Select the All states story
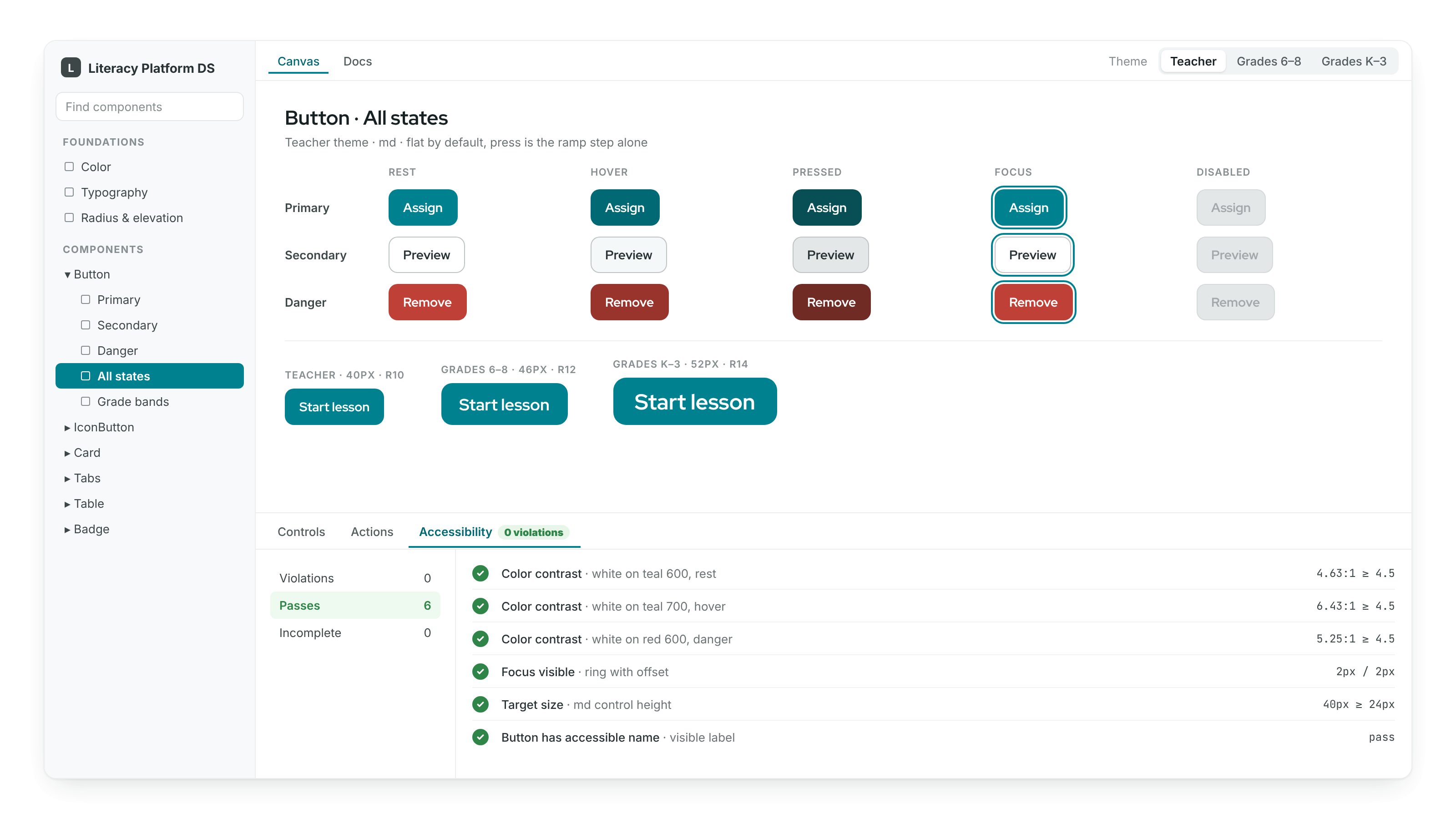The image size is (1456, 819). 149,376
